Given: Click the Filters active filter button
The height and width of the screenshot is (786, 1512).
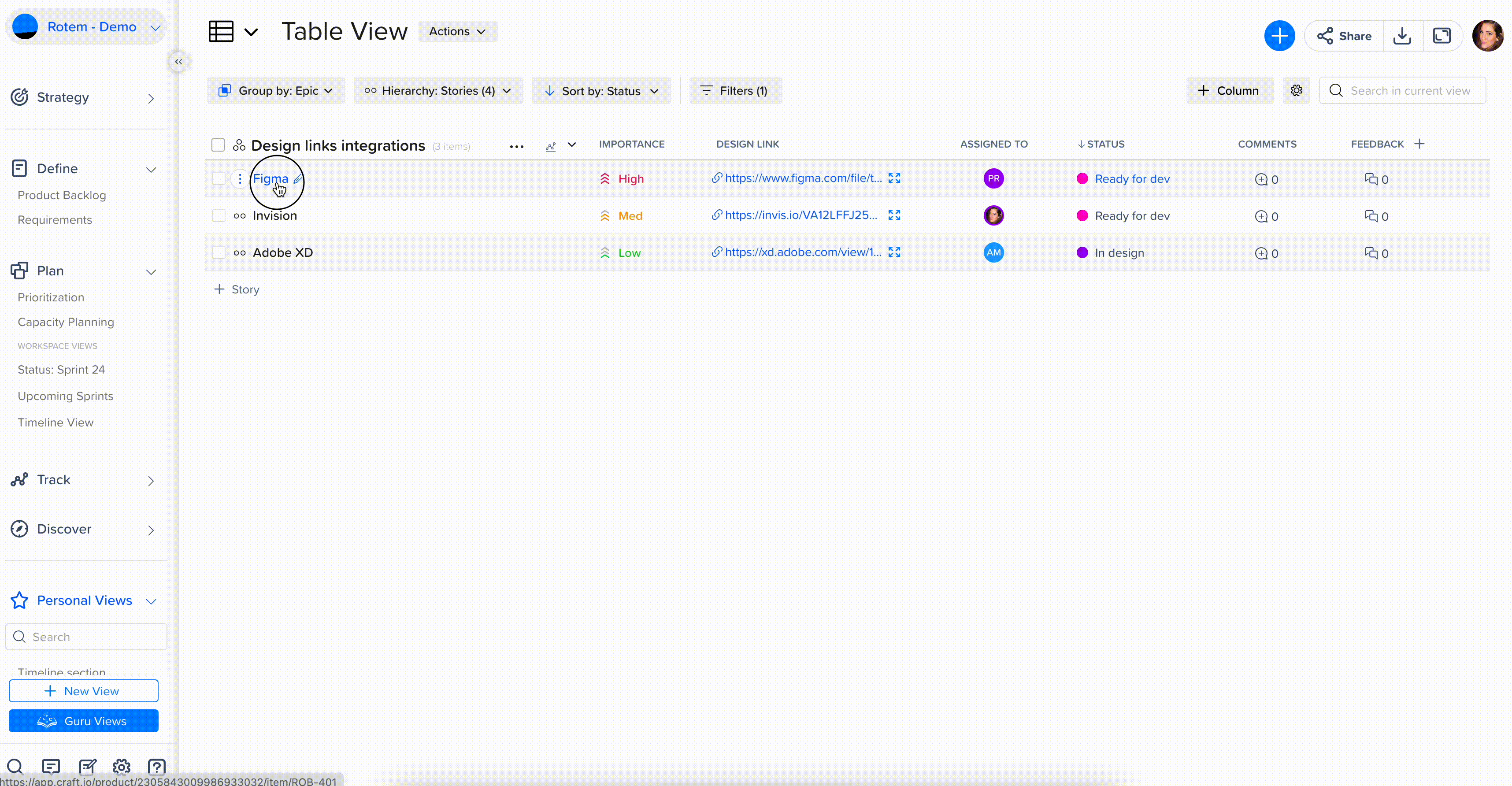Looking at the screenshot, I should tap(735, 91).
